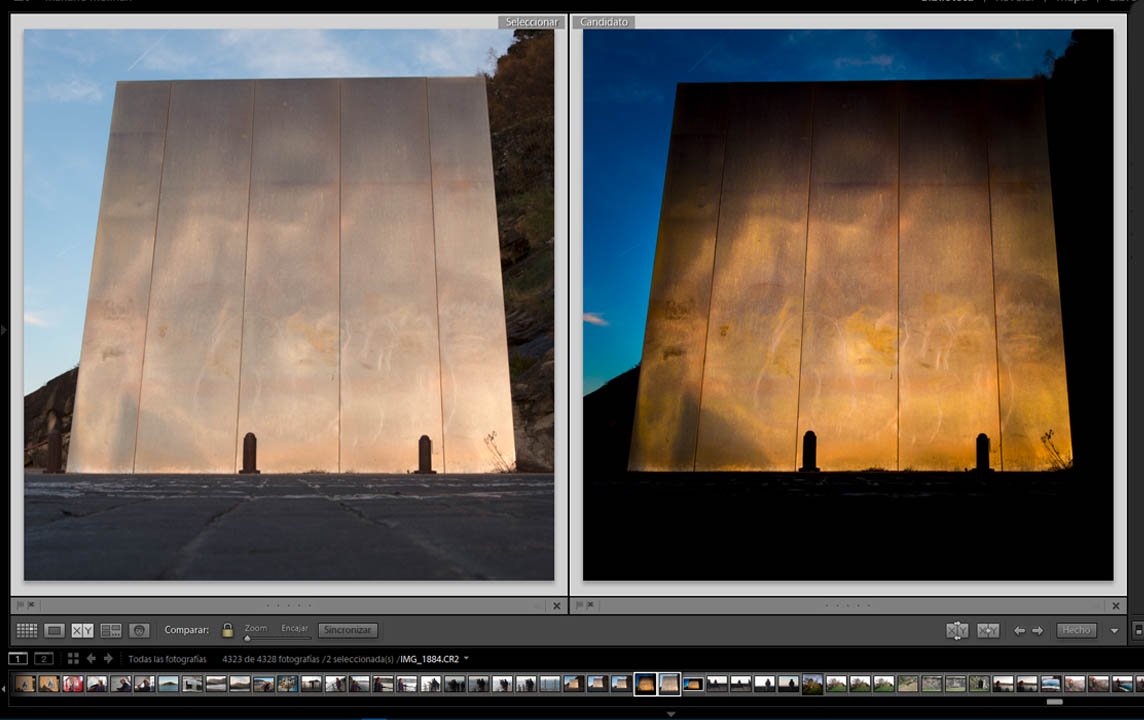Flag the Candidato photo as picked

[579, 605]
